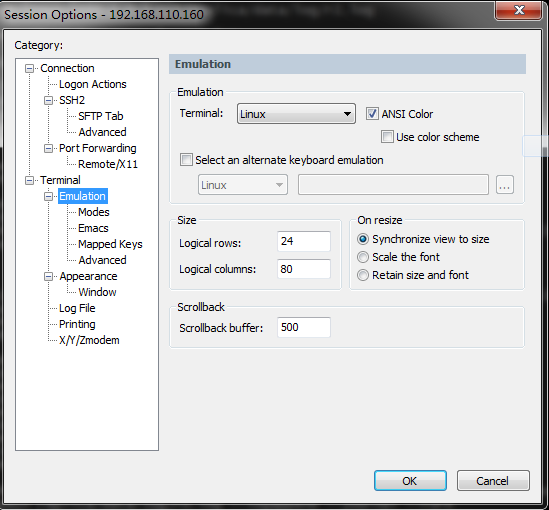This screenshot has width=549, height=510.
Task: Select Mapped Keys in category tree
Action: tap(110, 244)
